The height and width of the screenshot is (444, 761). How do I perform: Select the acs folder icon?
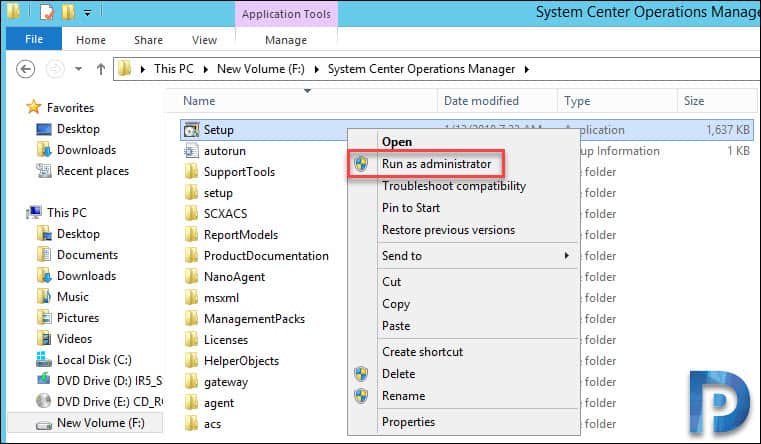pos(192,424)
